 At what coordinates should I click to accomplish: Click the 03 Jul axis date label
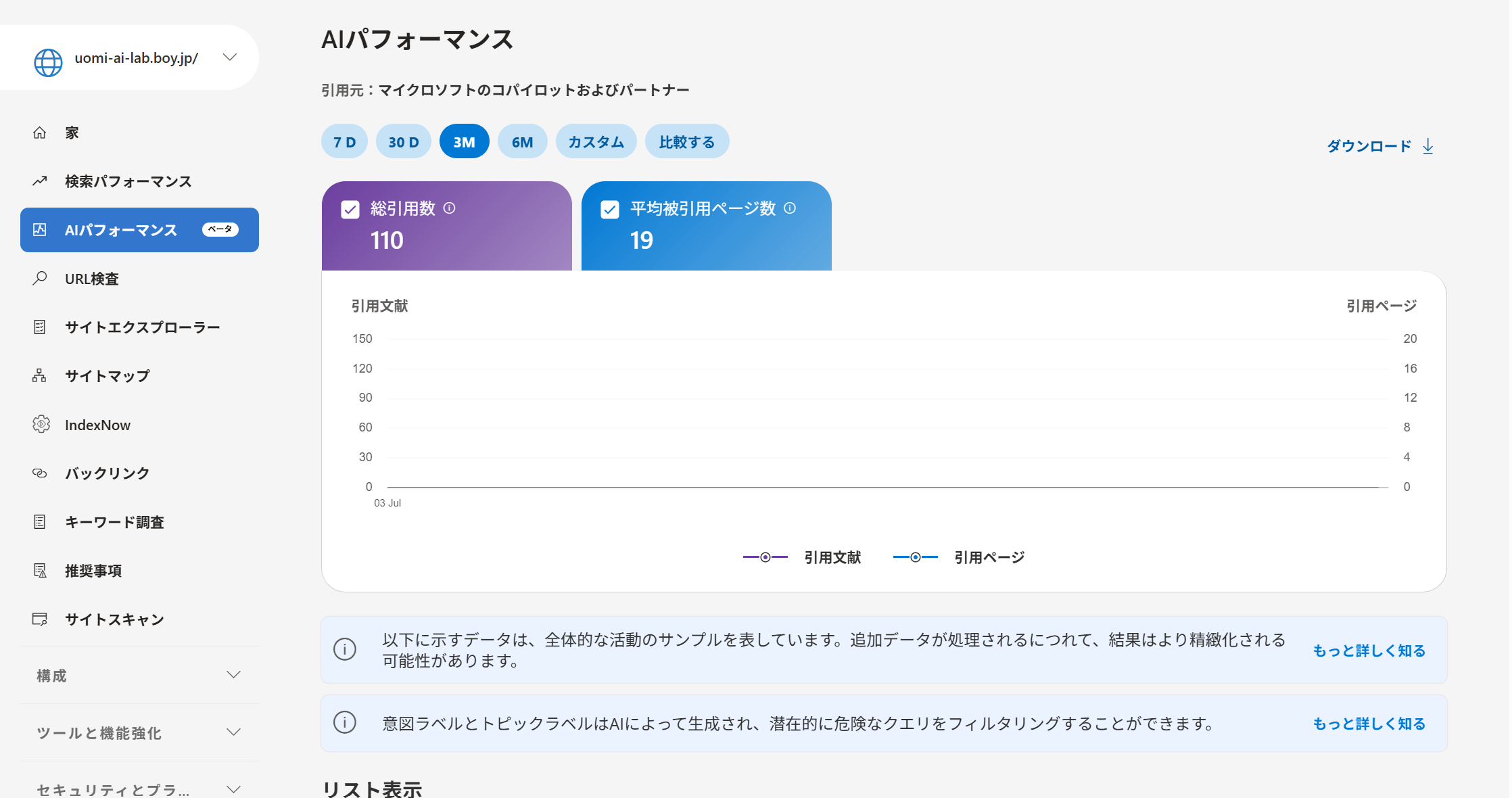[387, 503]
